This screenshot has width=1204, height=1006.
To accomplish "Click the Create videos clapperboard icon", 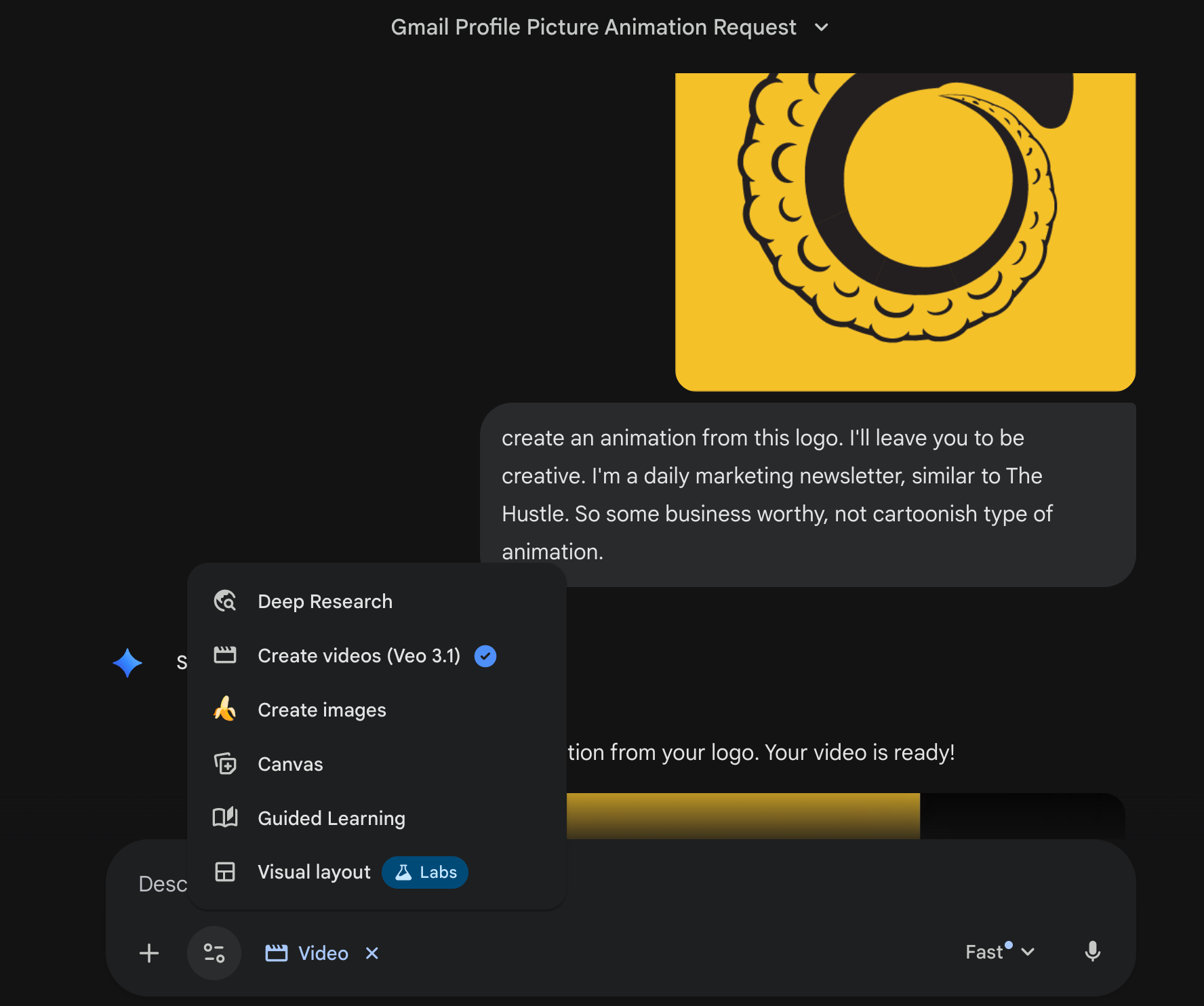I will 224,656.
